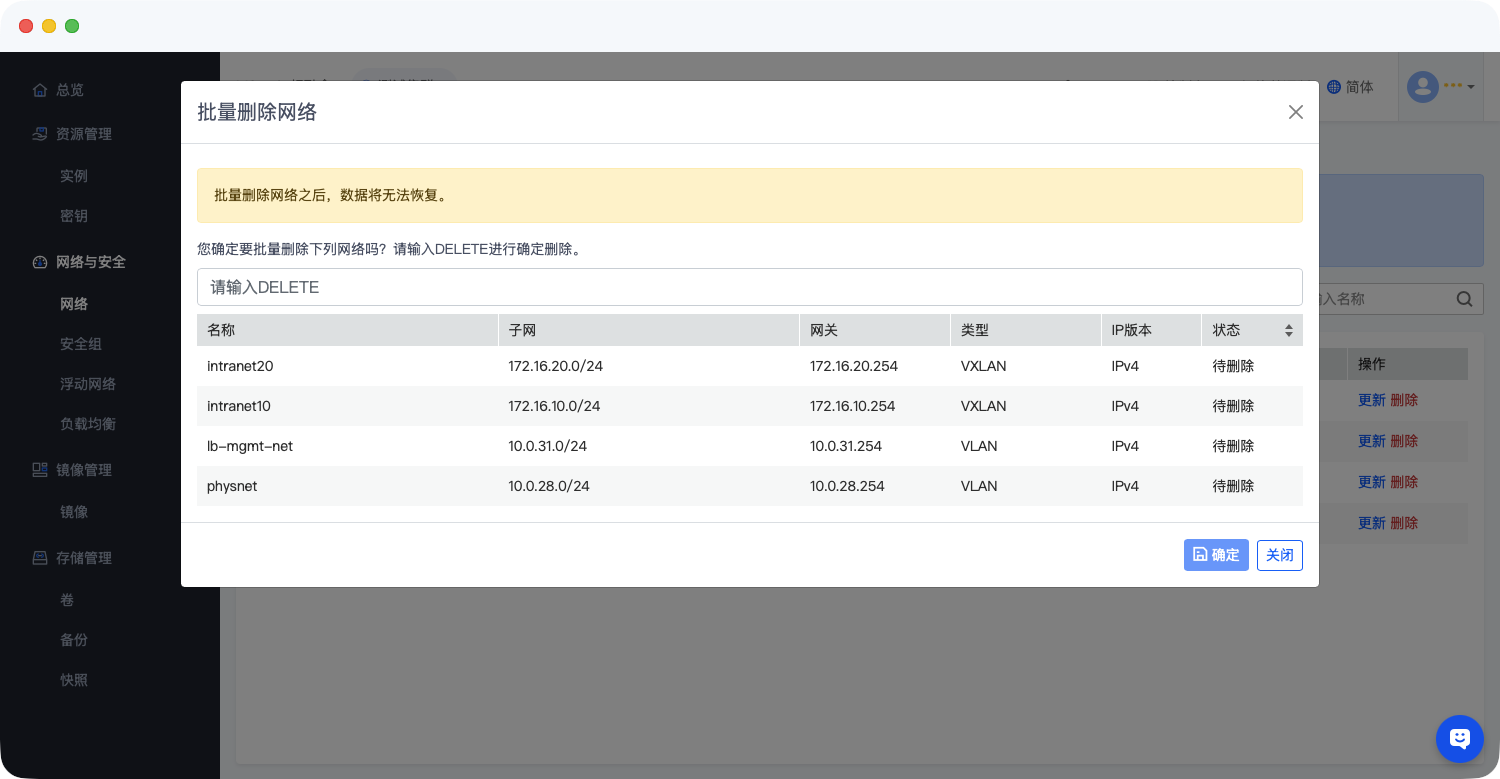This screenshot has width=1500, height=779.
Task: Click the 名称 column header
Action: pos(221,330)
